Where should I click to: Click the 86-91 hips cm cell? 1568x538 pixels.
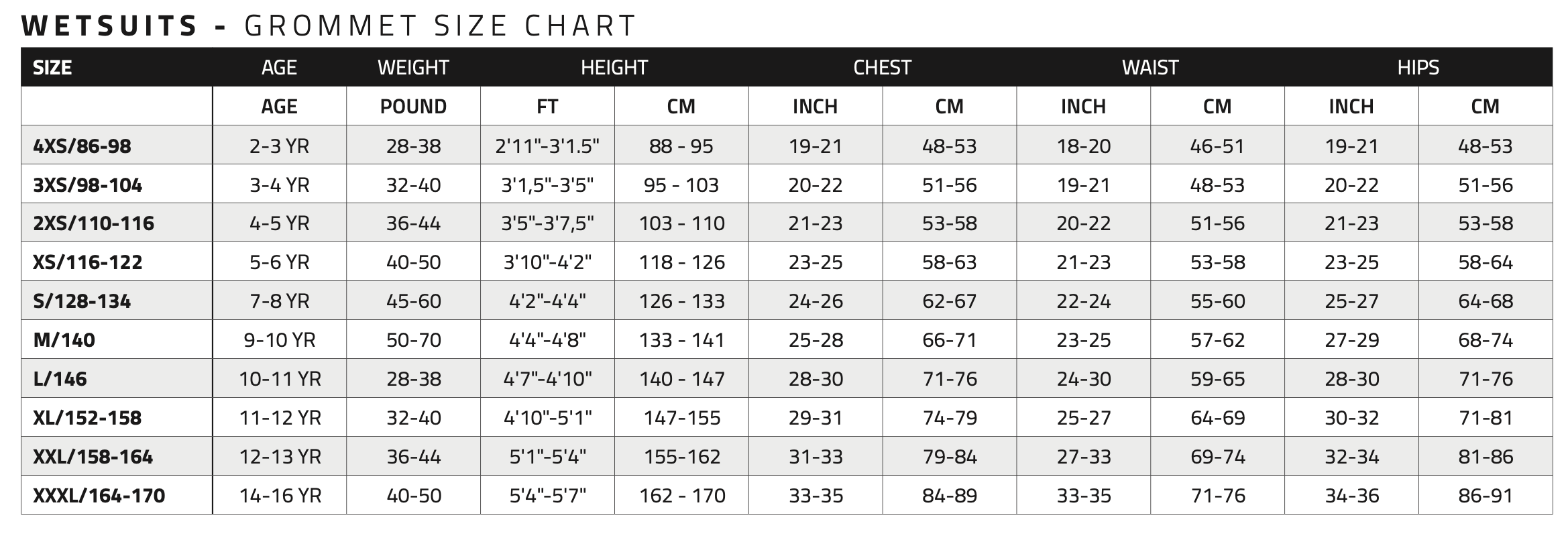point(1485,496)
